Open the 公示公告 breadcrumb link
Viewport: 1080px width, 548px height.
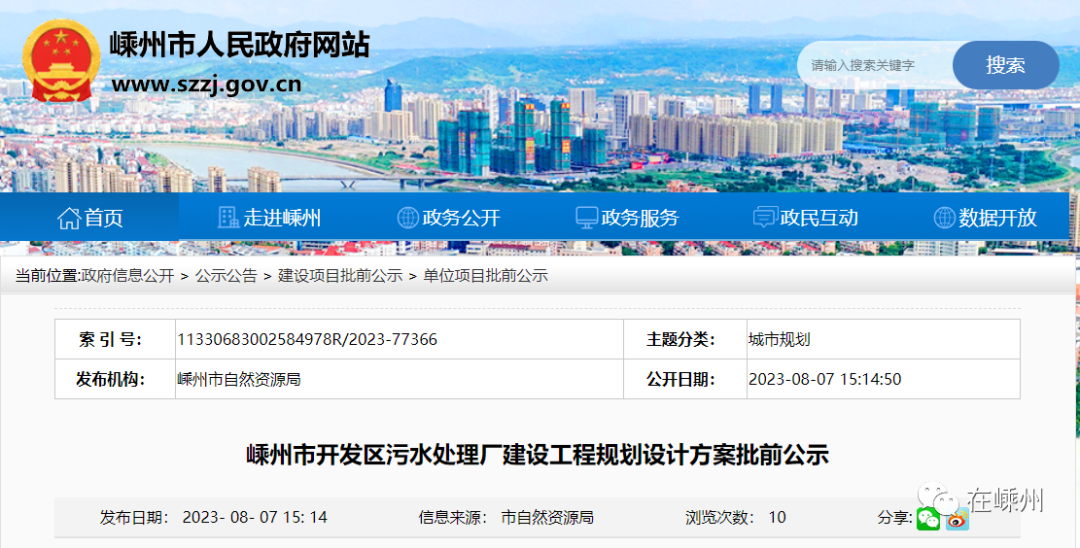click(226, 276)
